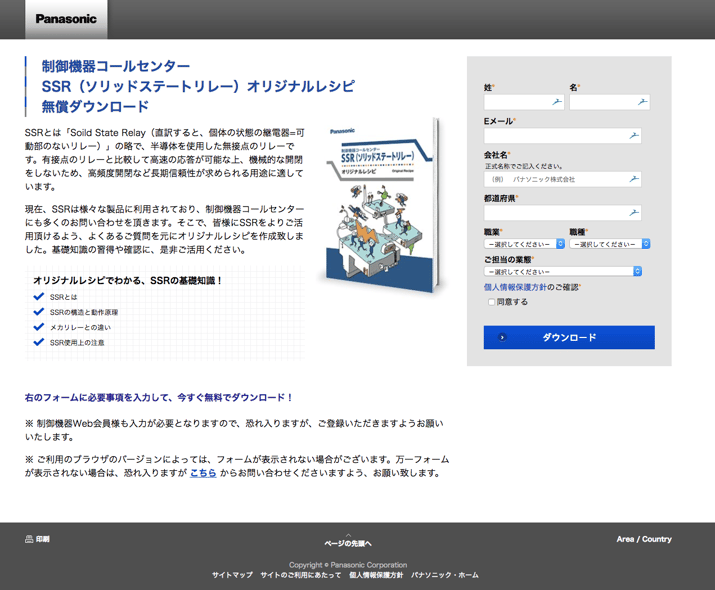
Task: Check the 同意する checkbox
Action: (491, 302)
